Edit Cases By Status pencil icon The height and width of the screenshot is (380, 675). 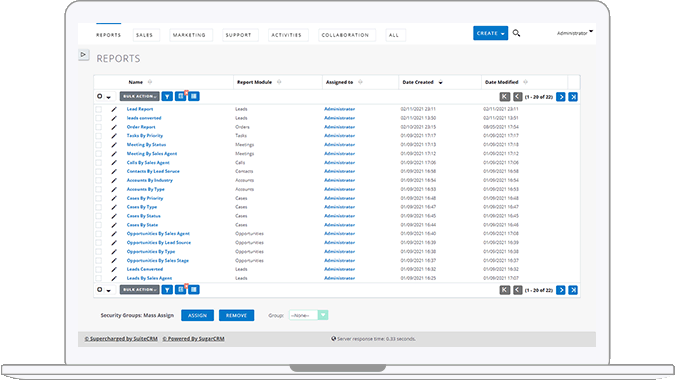(x=114, y=216)
